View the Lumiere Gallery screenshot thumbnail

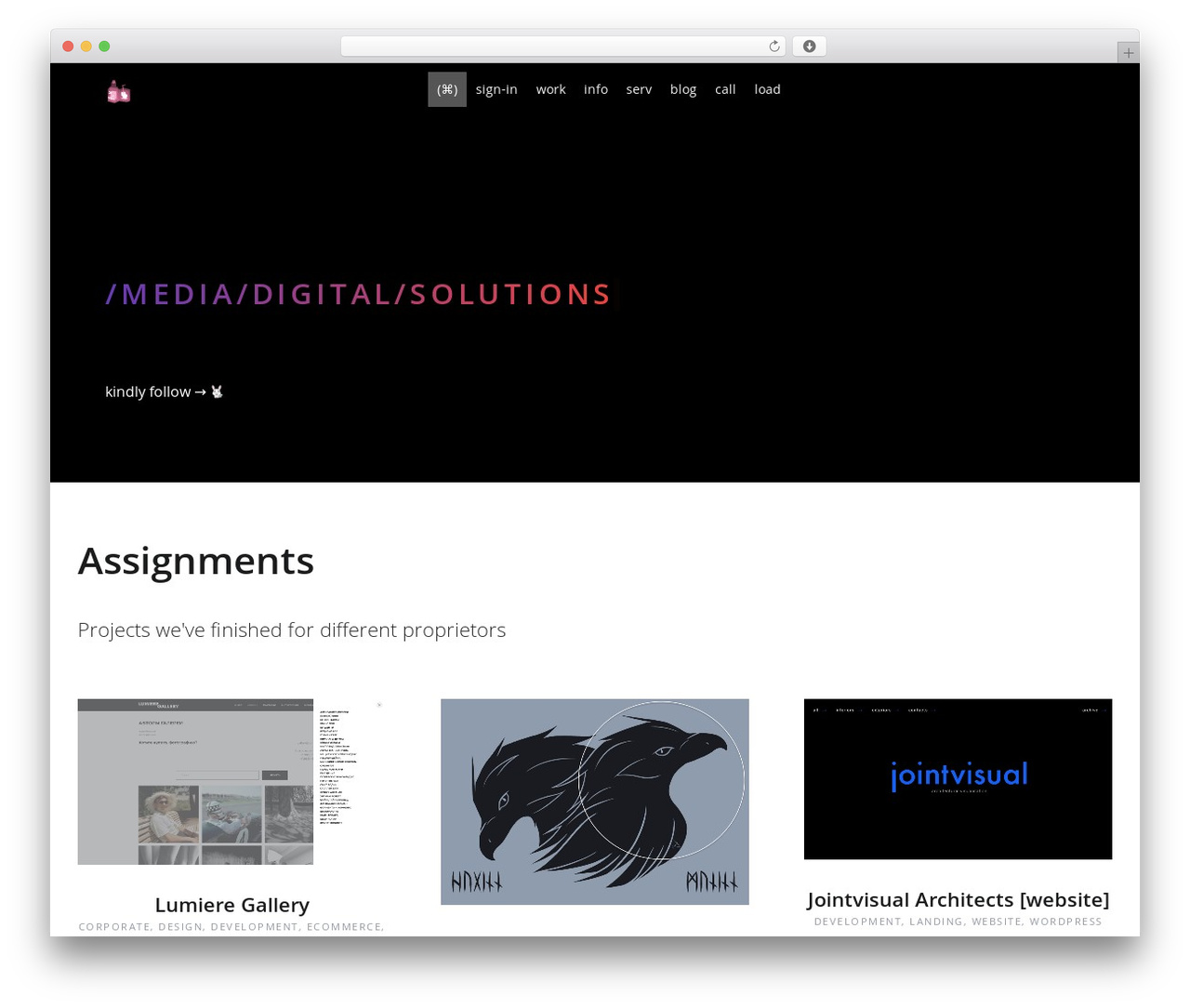coord(232,782)
